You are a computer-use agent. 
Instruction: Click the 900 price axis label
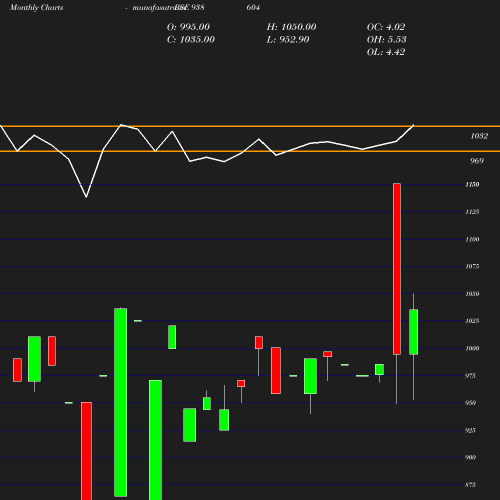pyautogui.click(x=470, y=457)
